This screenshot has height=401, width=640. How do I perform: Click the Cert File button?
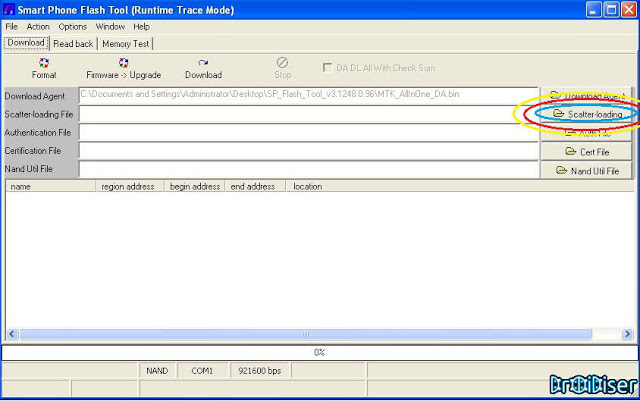[587, 152]
